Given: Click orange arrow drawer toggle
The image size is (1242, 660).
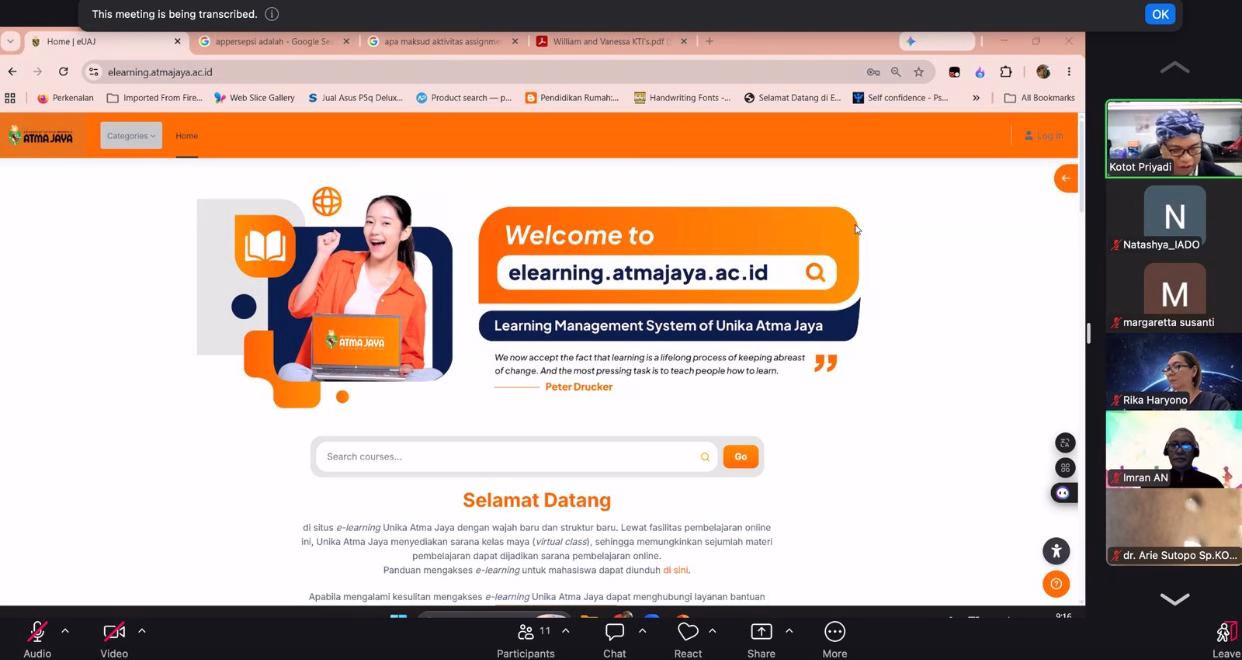Looking at the screenshot, I should [1066, 178].
